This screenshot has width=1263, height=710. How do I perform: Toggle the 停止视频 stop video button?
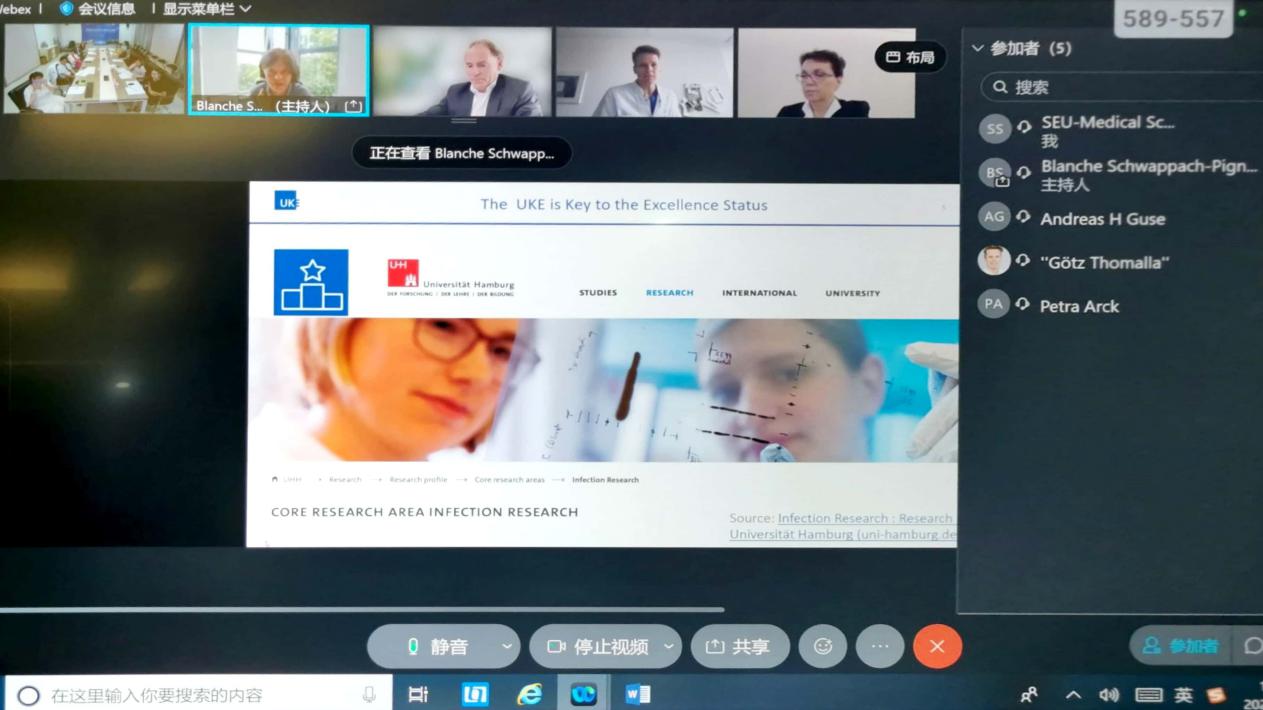(x=597, y=647)
